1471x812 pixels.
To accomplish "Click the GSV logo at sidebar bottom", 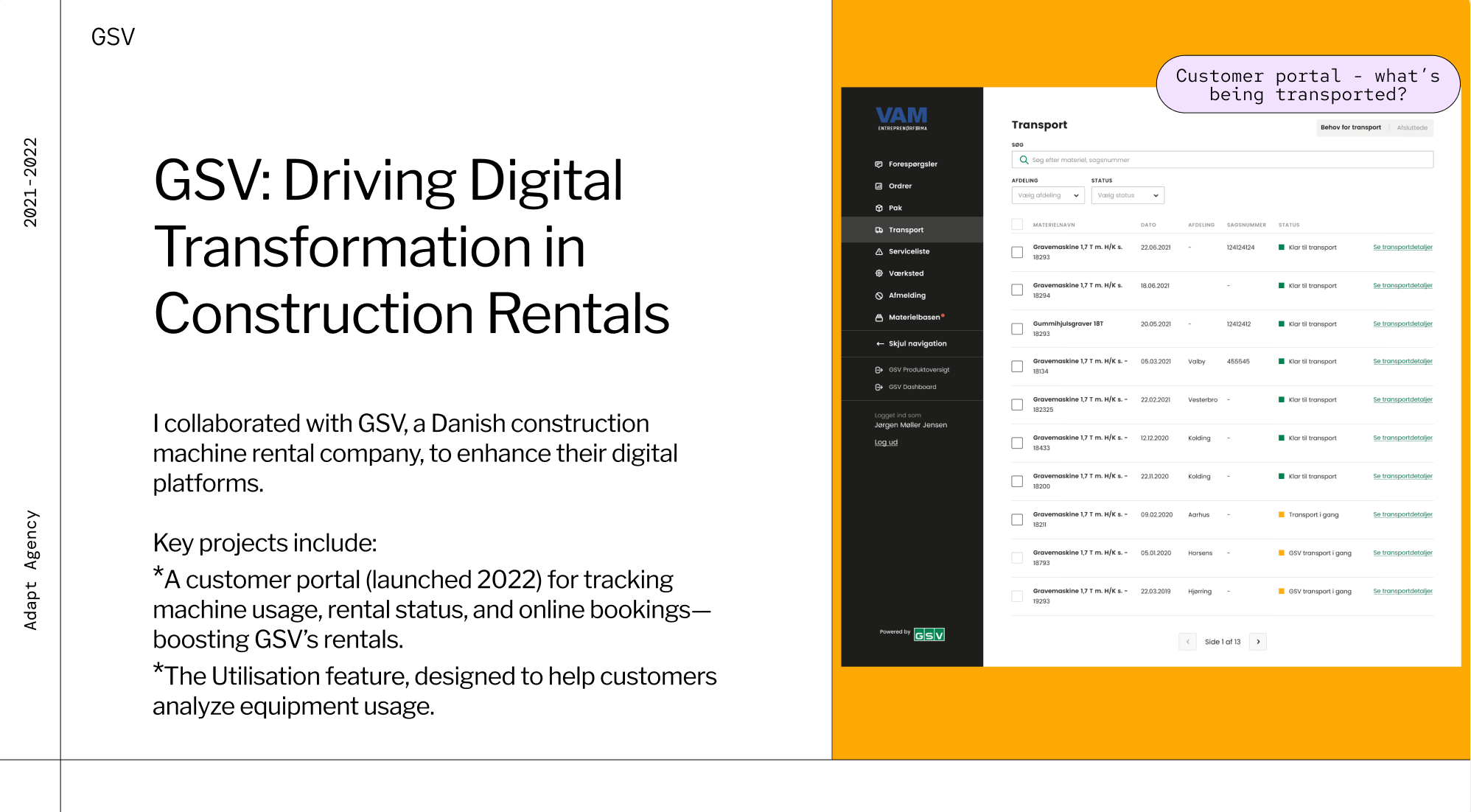I will pos(929,634).
